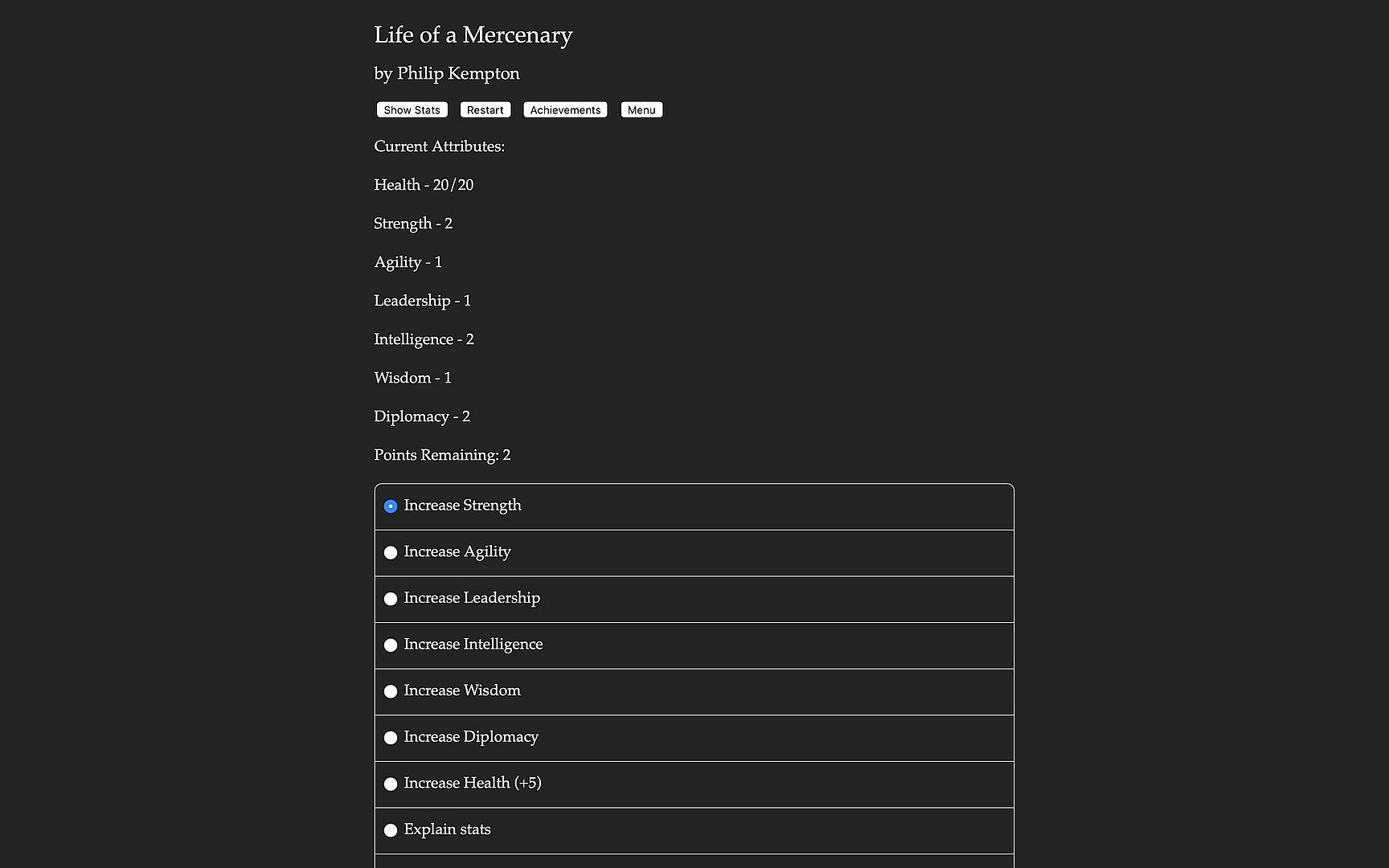Viewport: 1389px width, 868px height.
Task: Choose the Increase Agility radio option
Action: pyautogui.click(x=391, y=553)
